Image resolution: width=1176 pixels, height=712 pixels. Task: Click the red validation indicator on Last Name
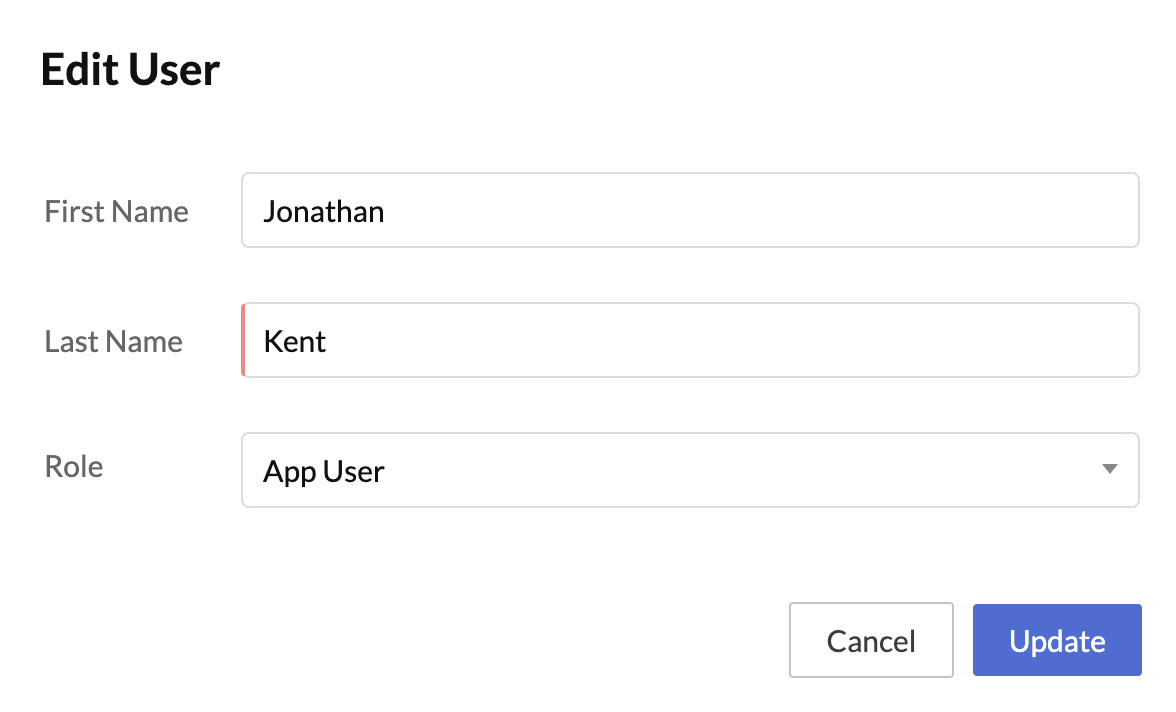click(244, 339)
